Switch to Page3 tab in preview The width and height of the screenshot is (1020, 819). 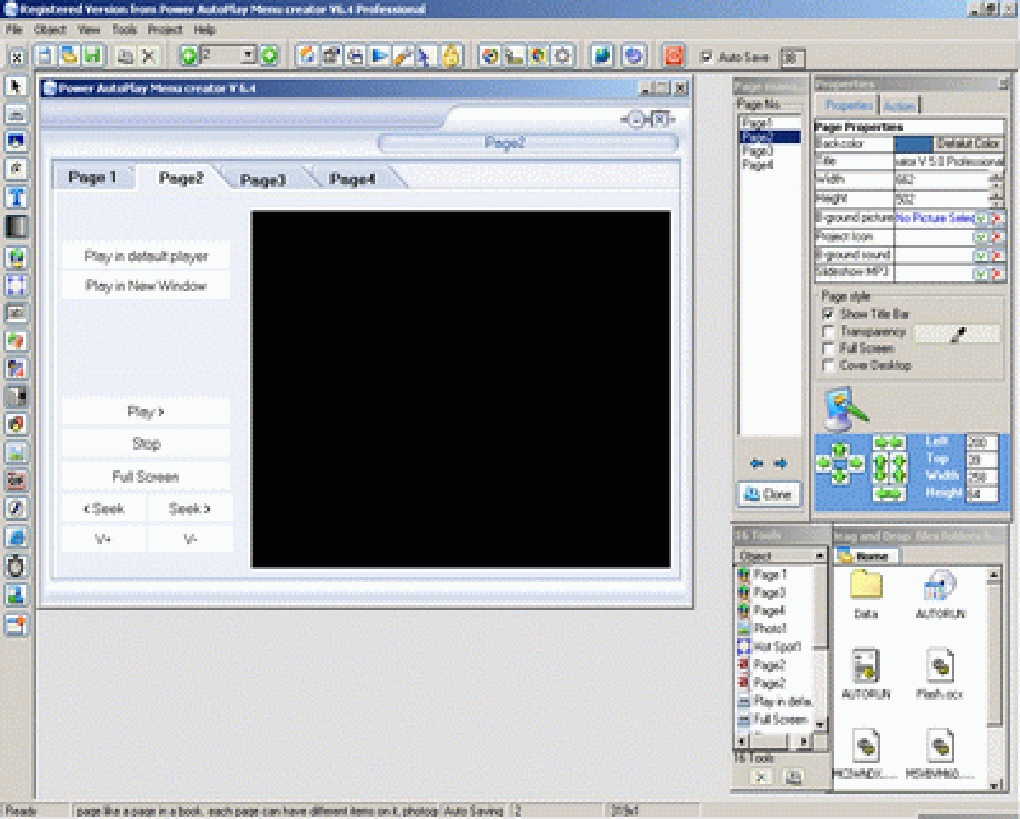(x=262, y=180)
